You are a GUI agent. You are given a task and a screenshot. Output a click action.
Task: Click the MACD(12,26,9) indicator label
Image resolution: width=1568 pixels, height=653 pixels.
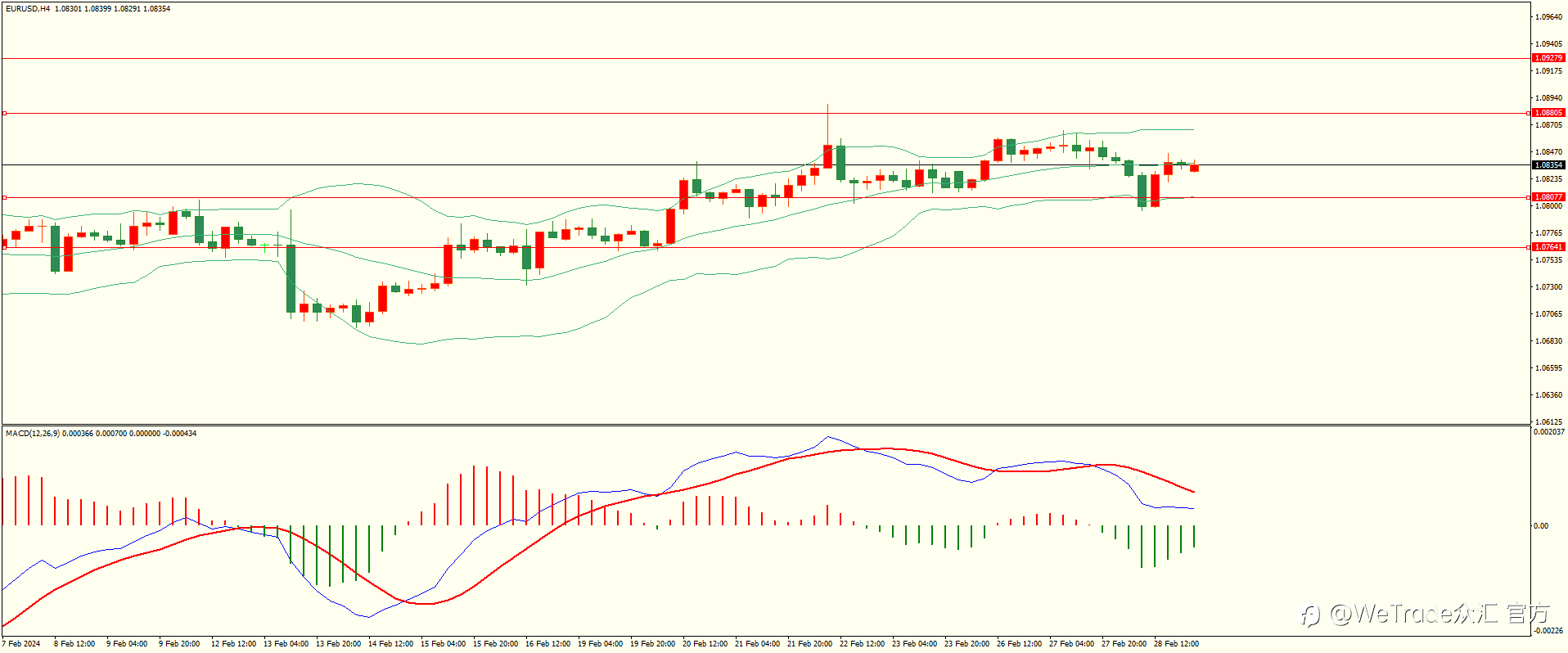point(32,434)
